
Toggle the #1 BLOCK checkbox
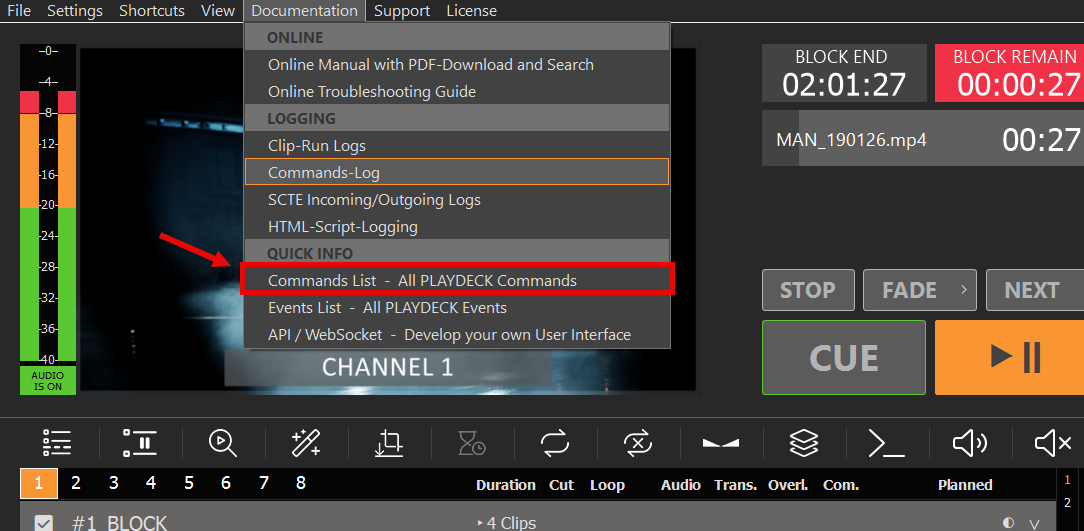[44, 523]
